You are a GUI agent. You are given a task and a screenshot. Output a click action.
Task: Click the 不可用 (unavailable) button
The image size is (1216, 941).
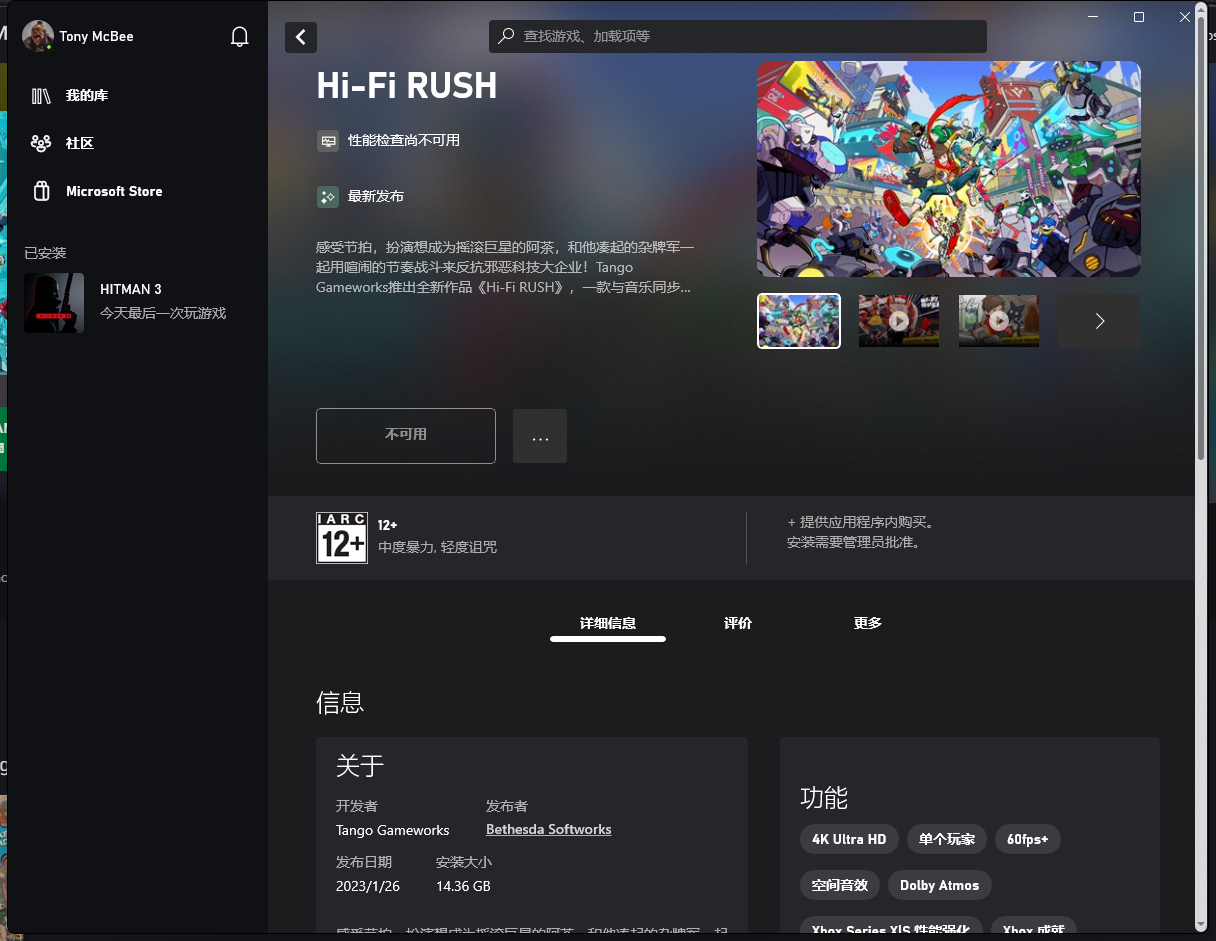pyautogui.click(x=406, y=436)
